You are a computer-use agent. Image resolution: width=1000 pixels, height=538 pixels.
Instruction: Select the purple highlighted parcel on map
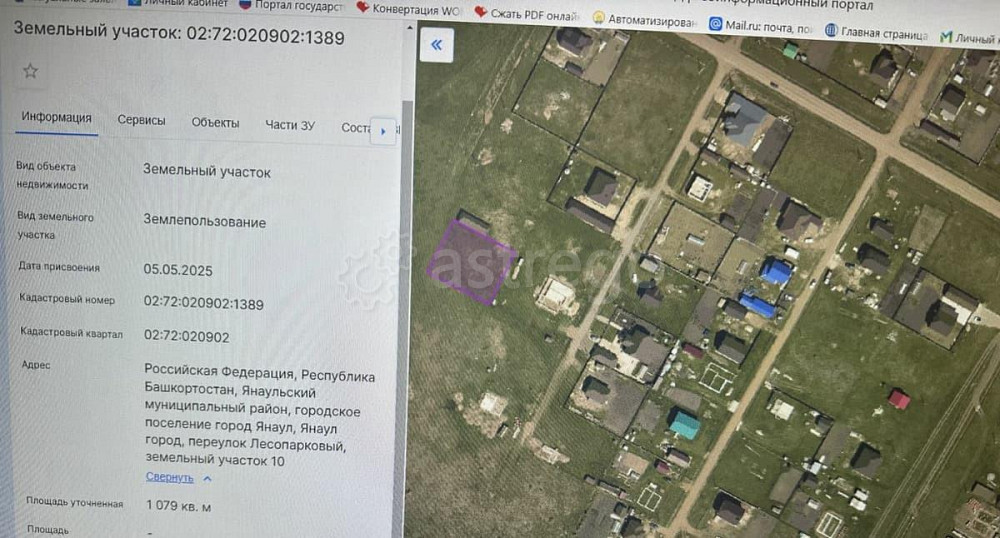(472, 262)
